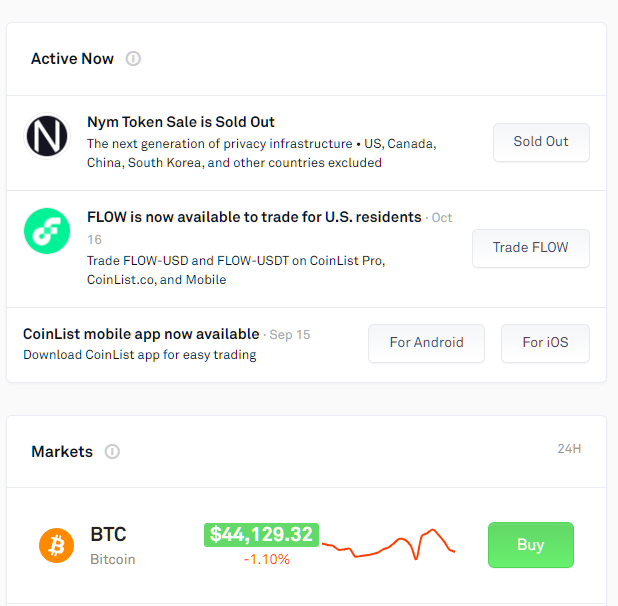Open the Nym Token Sale is Sold Out headline
This screenshot has width=618, height=606.
[x=181, y=122]
